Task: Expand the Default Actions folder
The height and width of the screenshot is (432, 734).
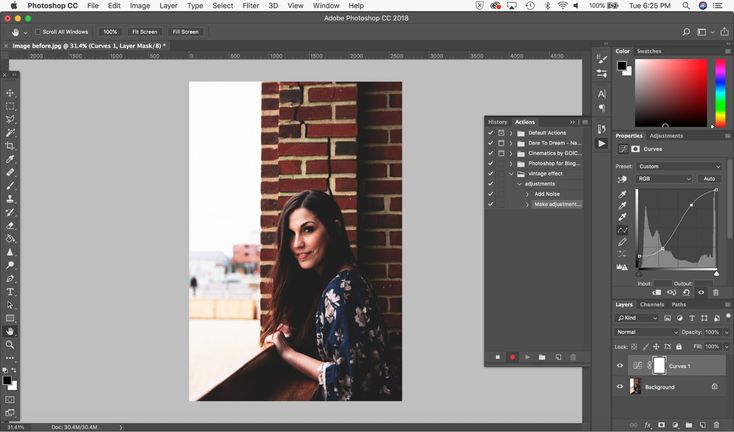Action: pos(511,133)
